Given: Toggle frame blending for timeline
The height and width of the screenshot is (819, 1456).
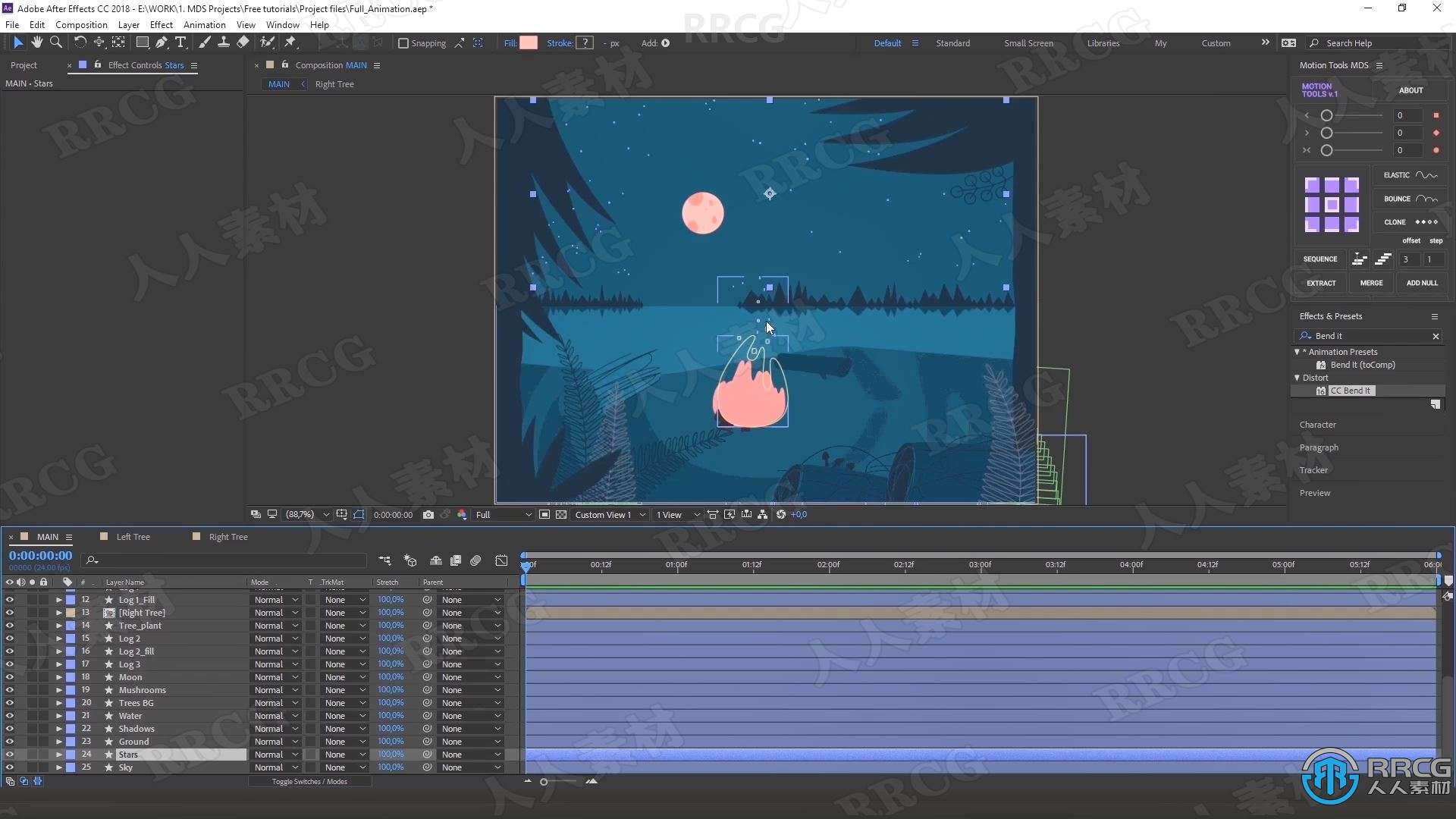Looking at the screenshot, I should (456, 561).
